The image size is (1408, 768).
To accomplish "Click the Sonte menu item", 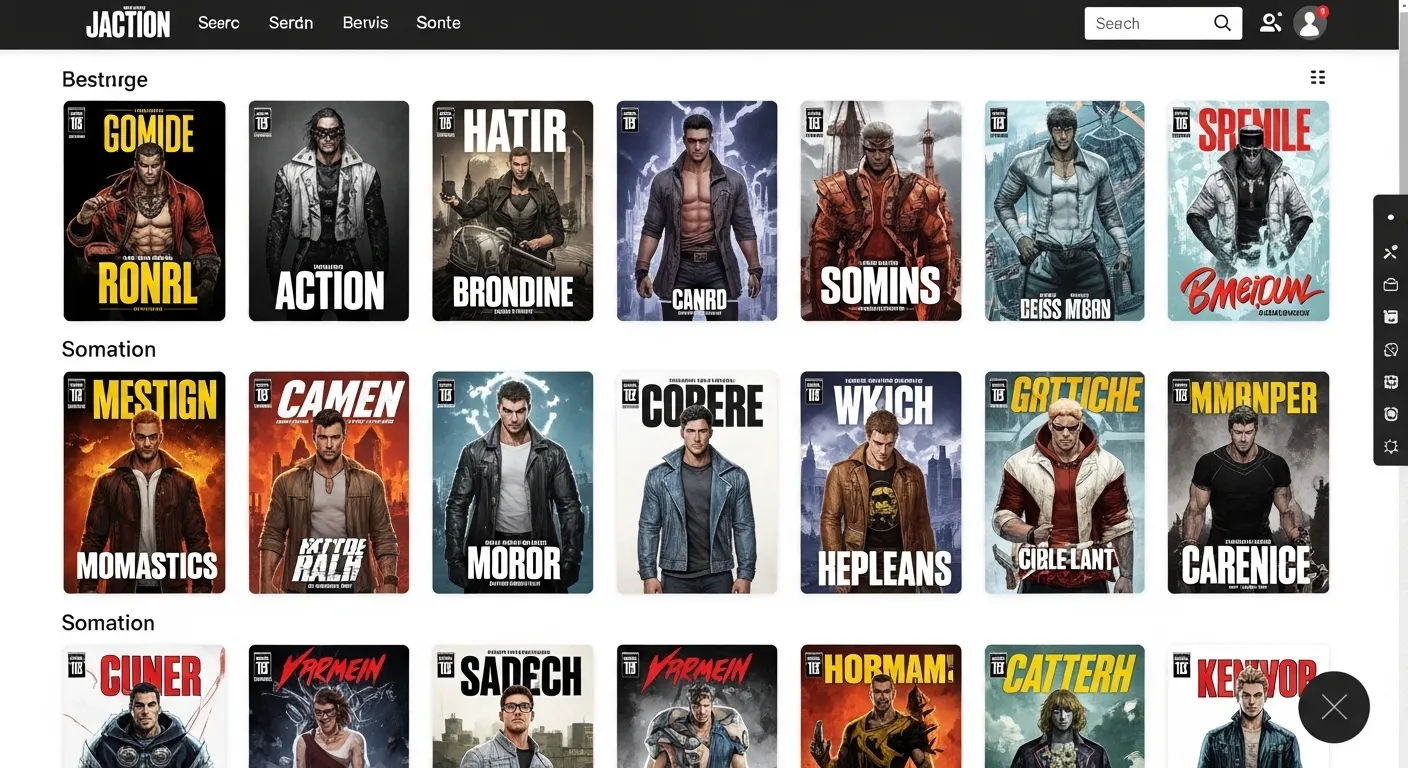I will pyautogui.click(x=438, y=23).
